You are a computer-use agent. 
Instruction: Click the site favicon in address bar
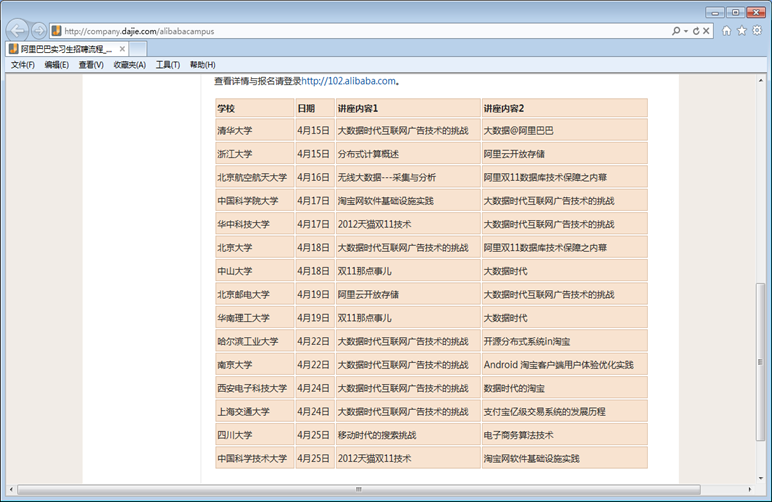[56, 31]
